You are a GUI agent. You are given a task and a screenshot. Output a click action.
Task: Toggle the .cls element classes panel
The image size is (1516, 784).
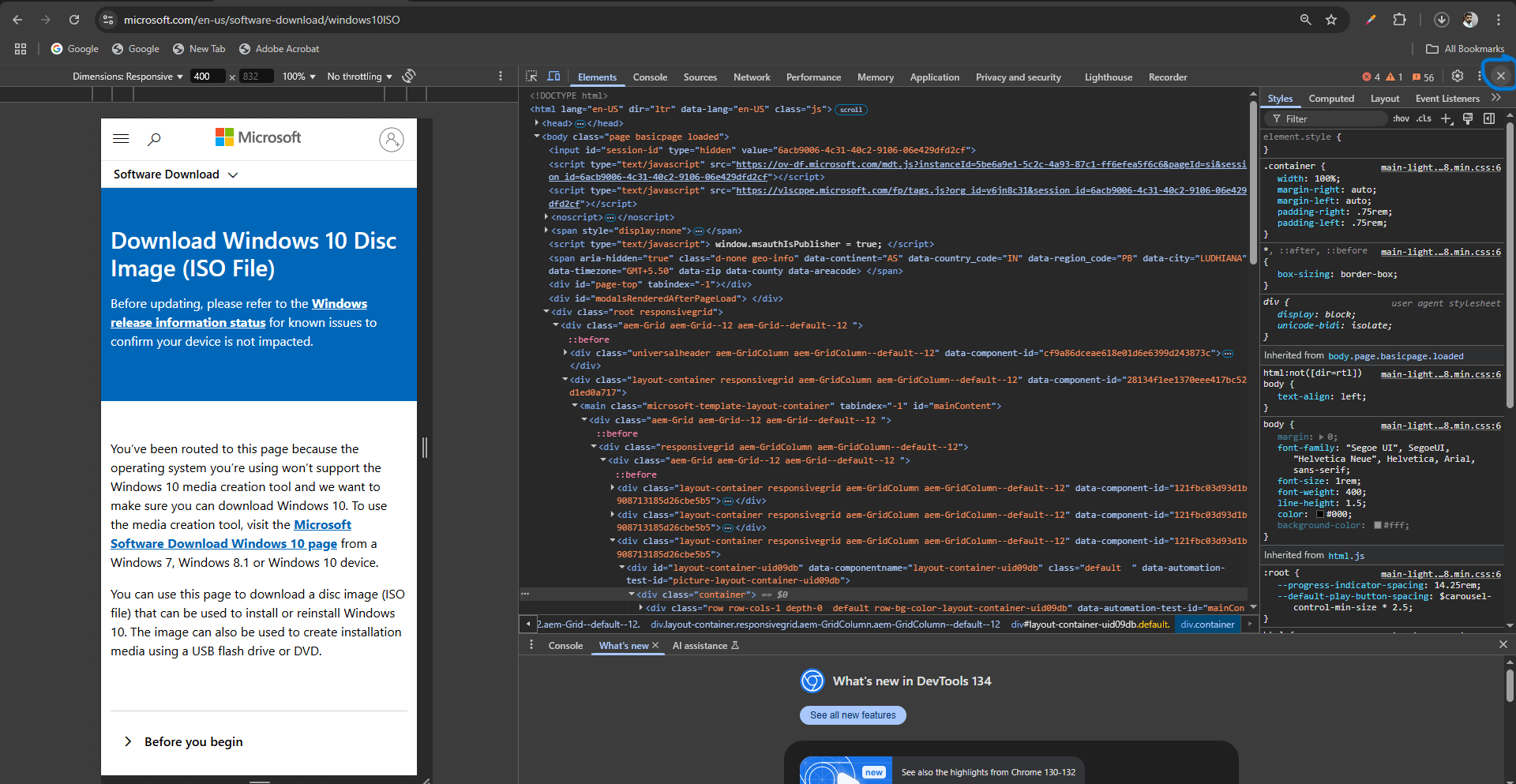coord(1424,118)
